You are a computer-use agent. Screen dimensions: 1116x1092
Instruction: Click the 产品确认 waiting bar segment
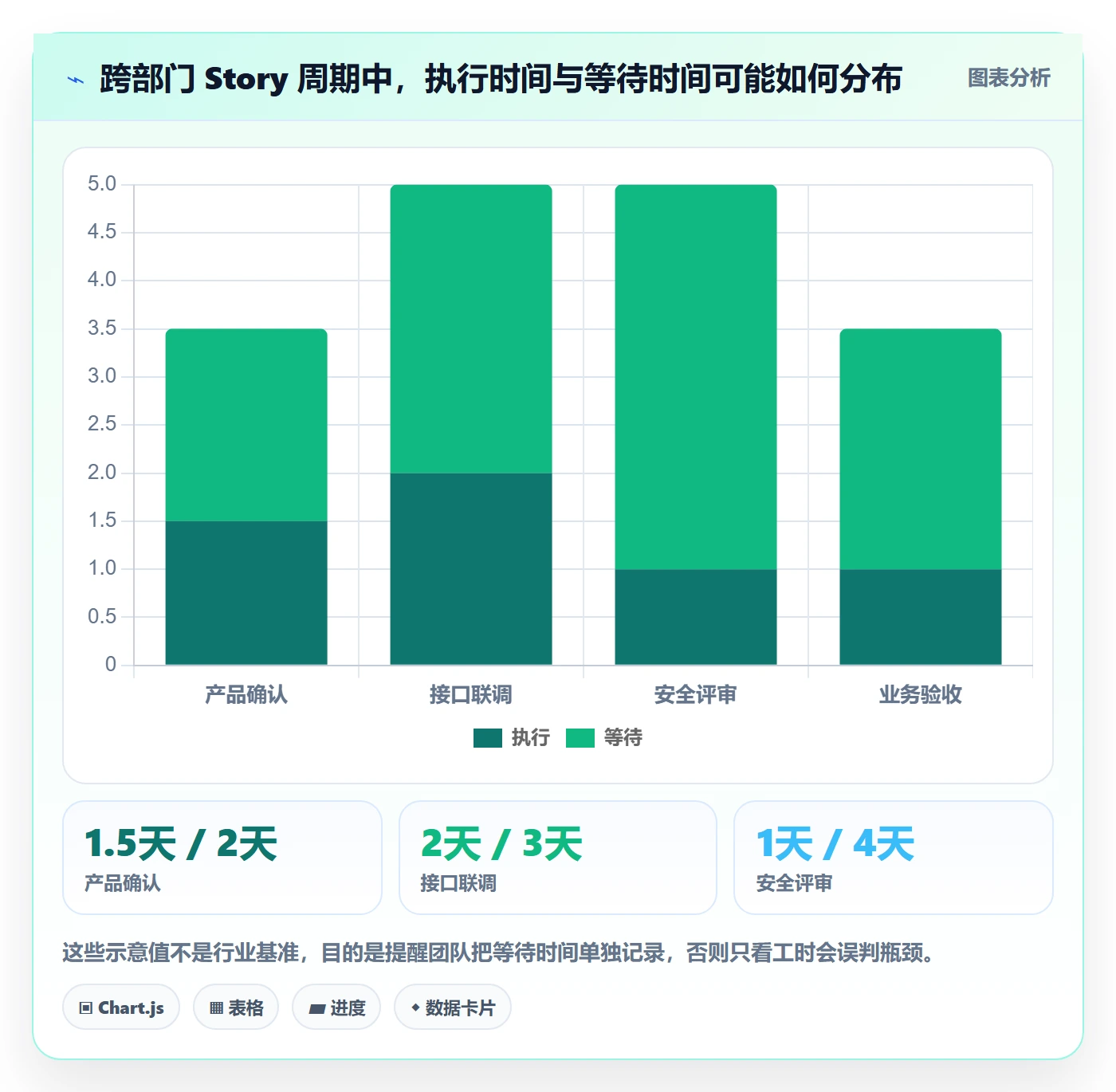(246, 425)
